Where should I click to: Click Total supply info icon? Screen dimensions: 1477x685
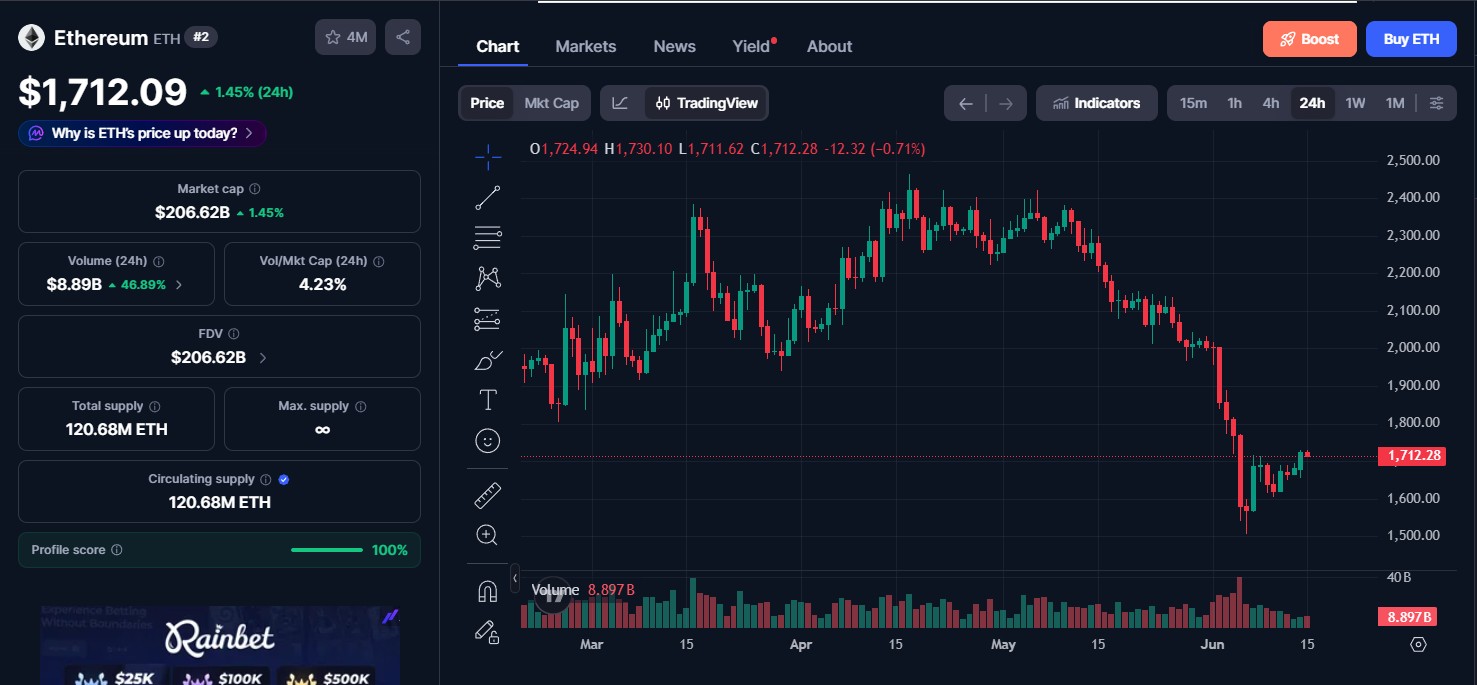[x=155, y=407]
